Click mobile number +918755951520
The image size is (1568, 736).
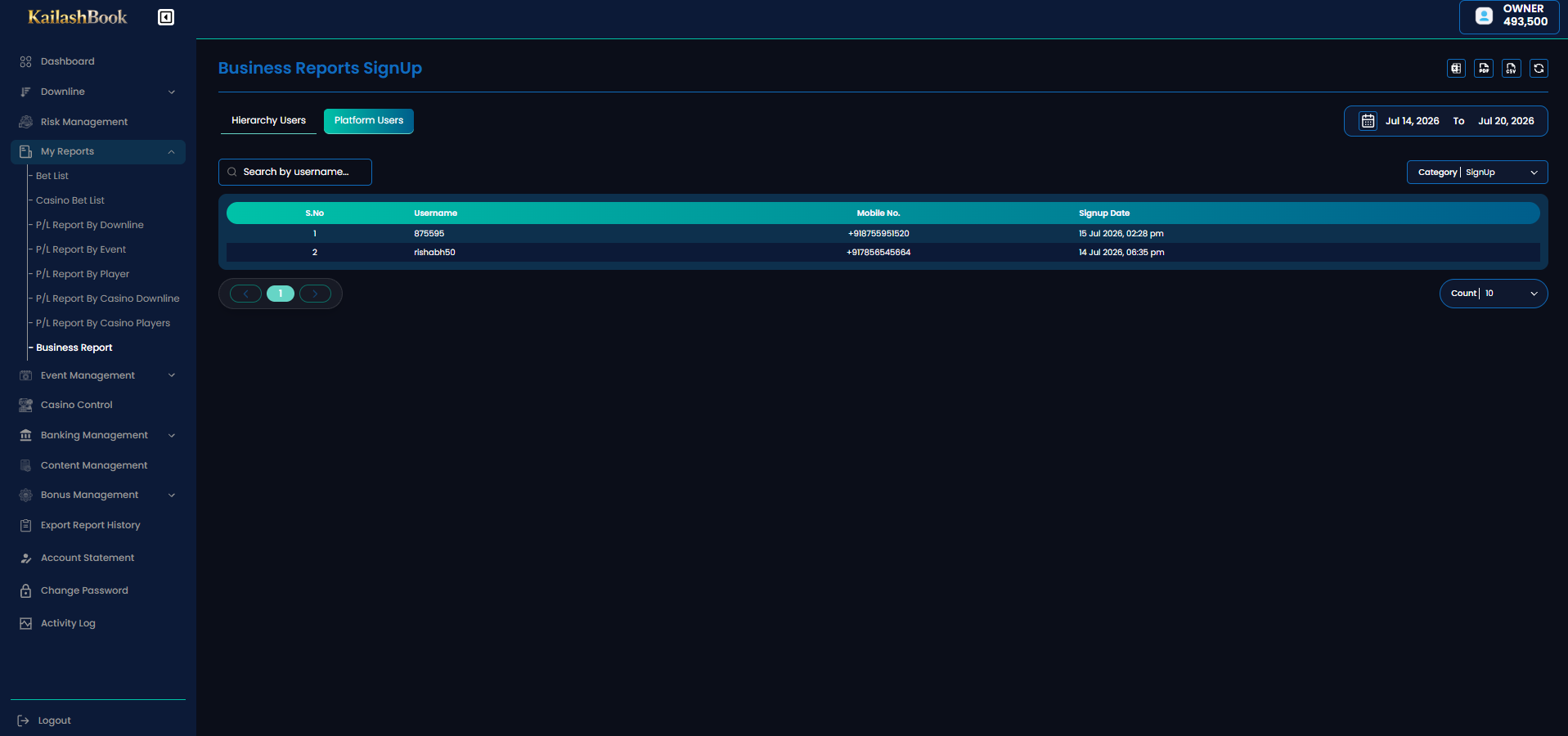coord(878,234)
